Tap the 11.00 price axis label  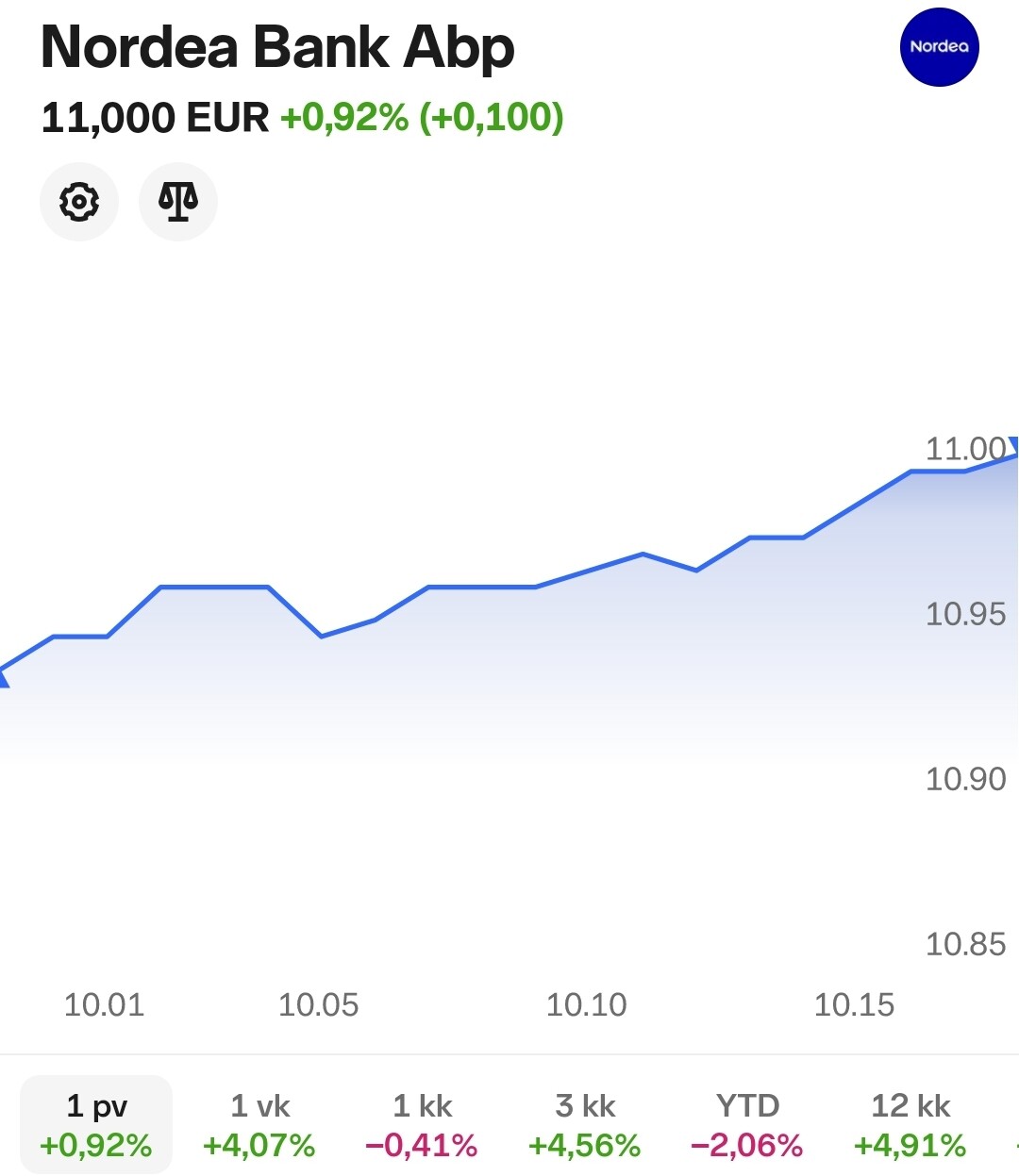[x=964, y=449]
